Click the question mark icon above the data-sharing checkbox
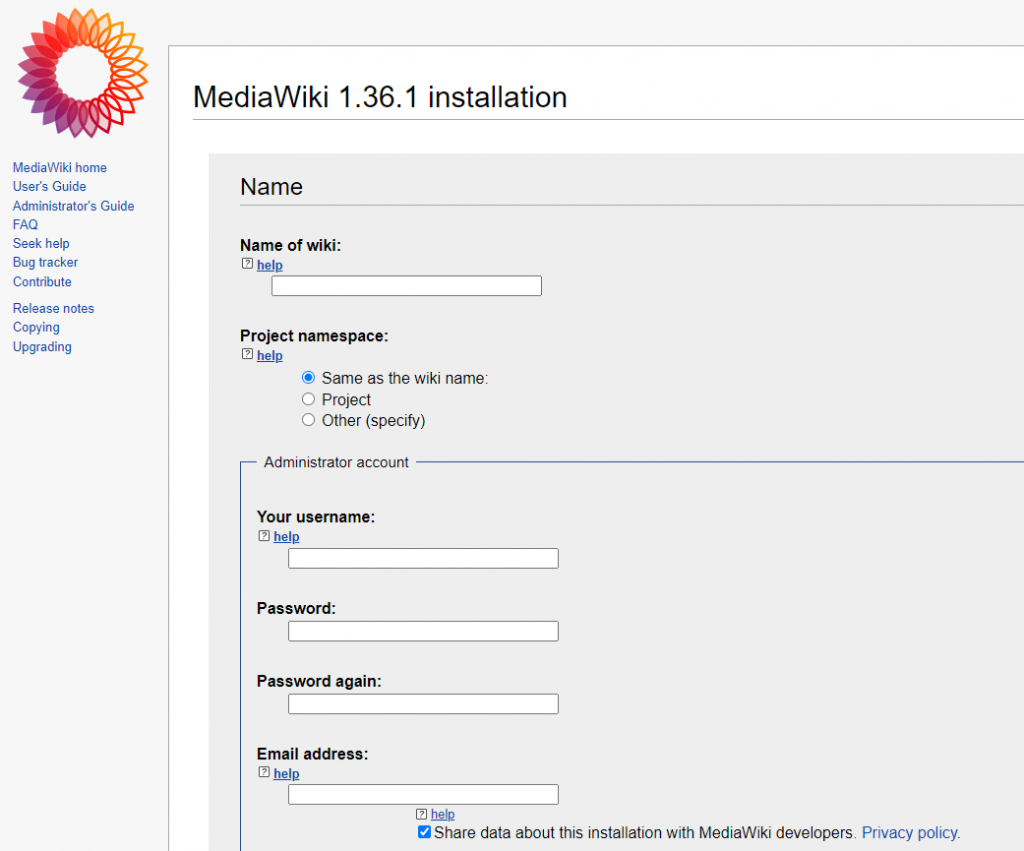 [422, 813]
